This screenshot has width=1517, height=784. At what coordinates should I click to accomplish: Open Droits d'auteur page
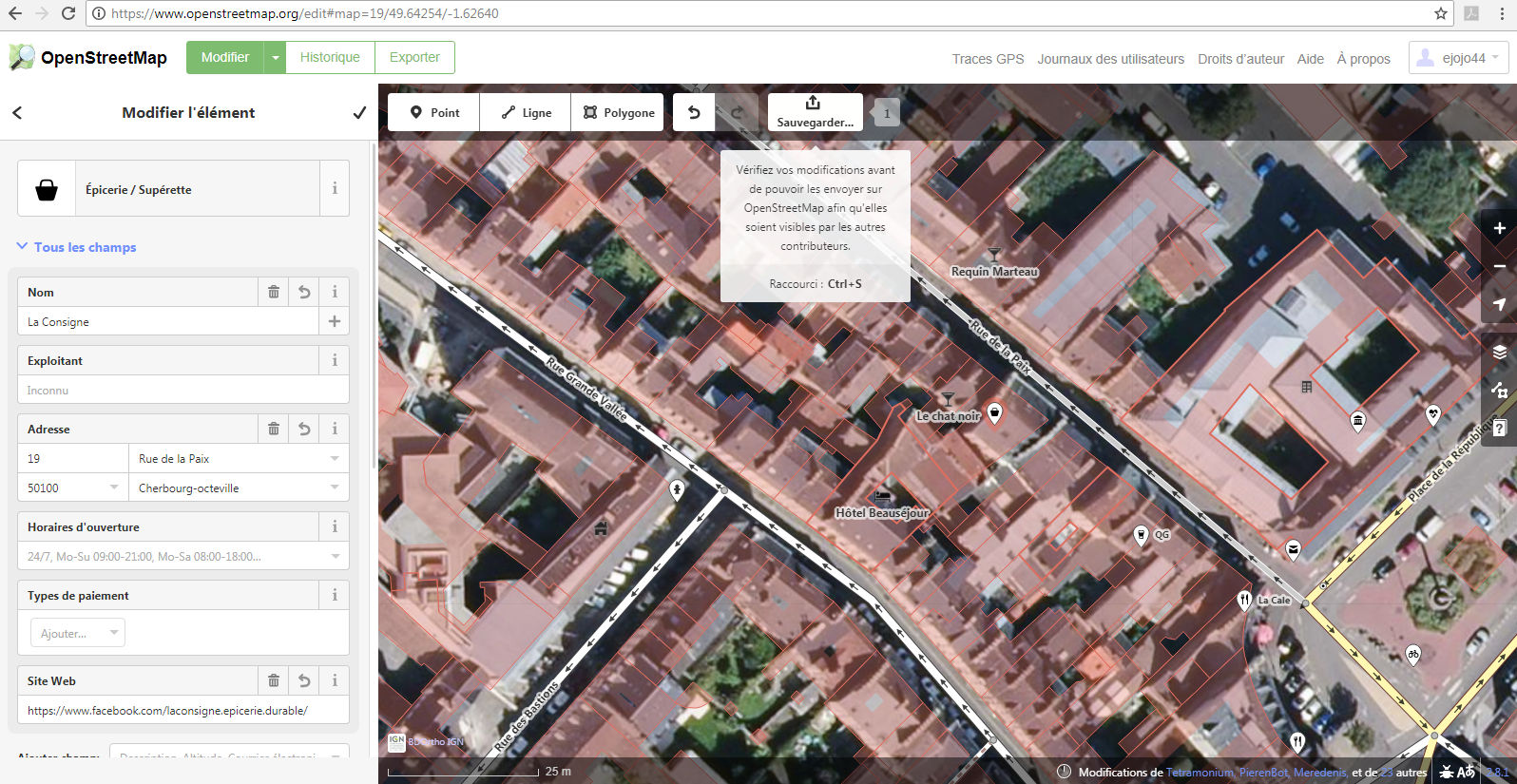(x=1240, y=59)
